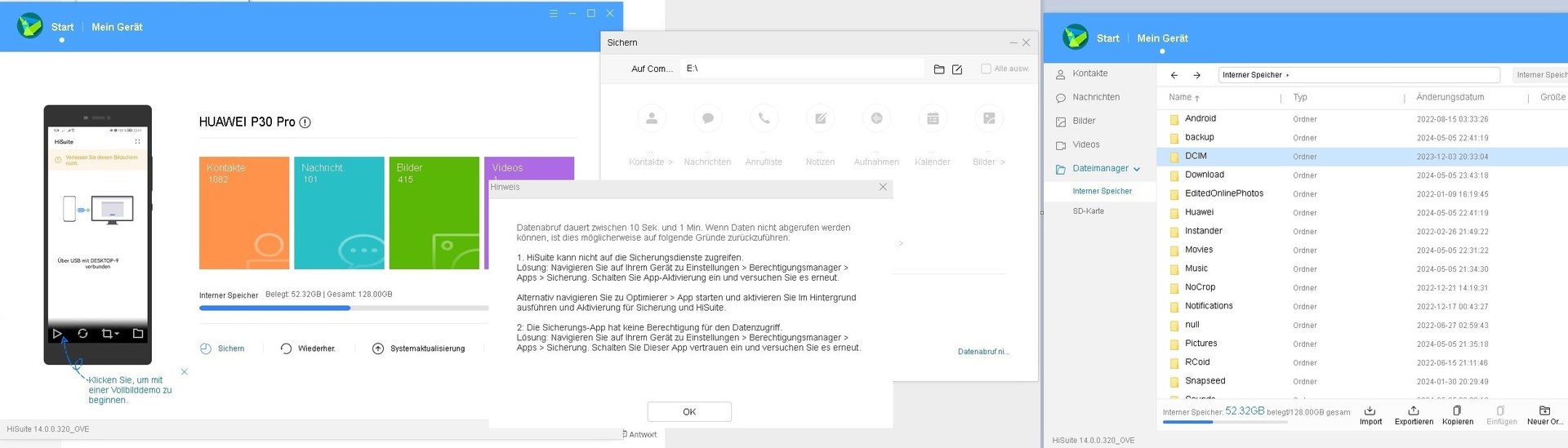This screenshot has height=448, width=1568.
Task: Start the fullscreen demo play icon on phone preview
Action: tap(57, 334)
